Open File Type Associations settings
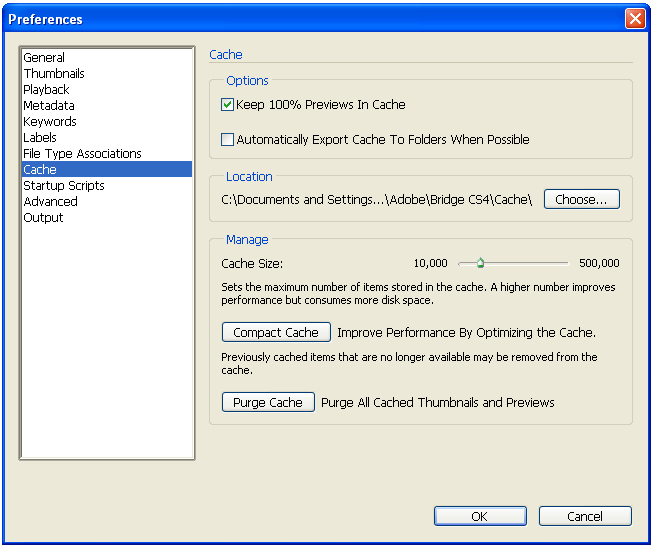Image resolution: width=652 pixels, height=545 pixels. point(82,154)
